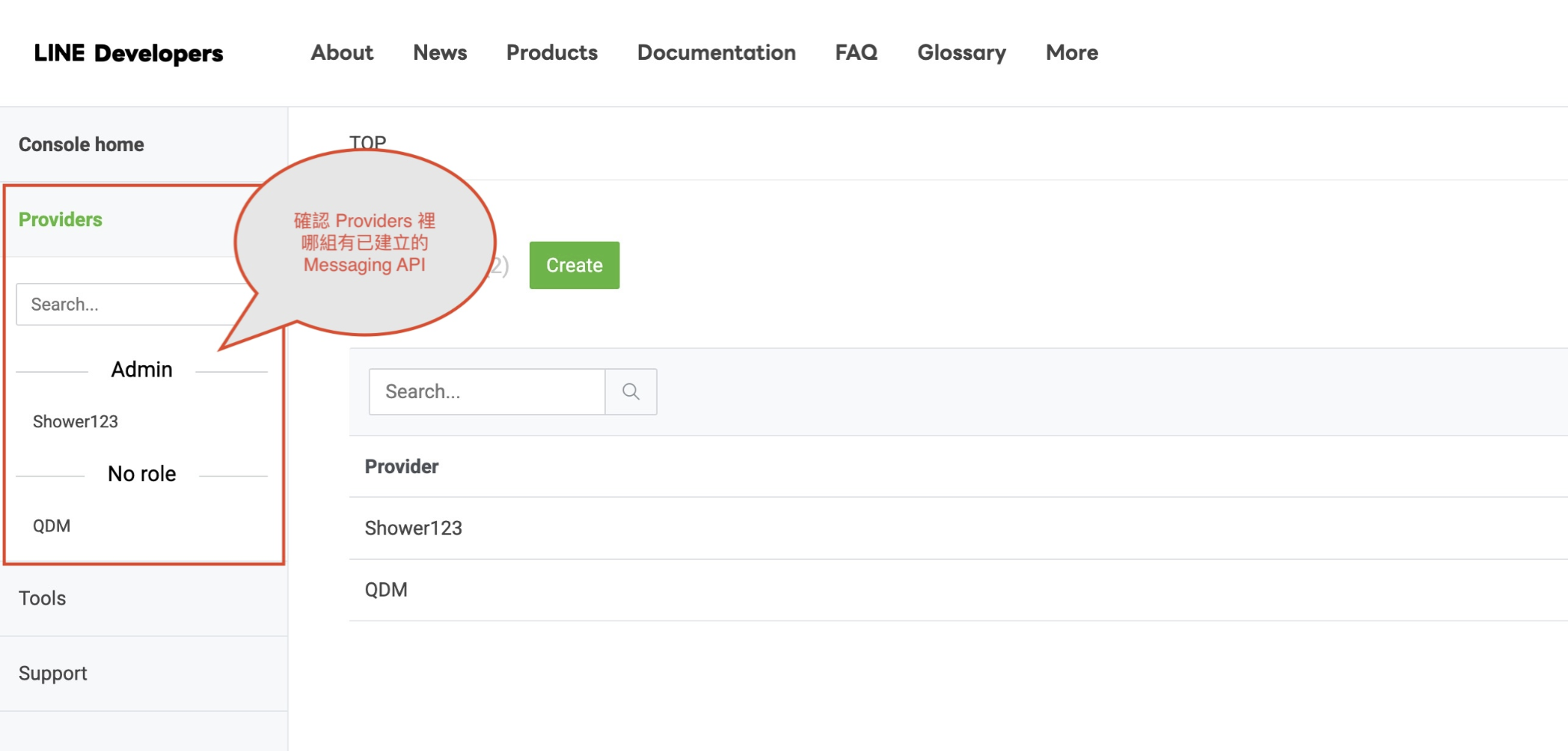Open the Glossary page
The image size is (1568, 751).
coord(962,52)
